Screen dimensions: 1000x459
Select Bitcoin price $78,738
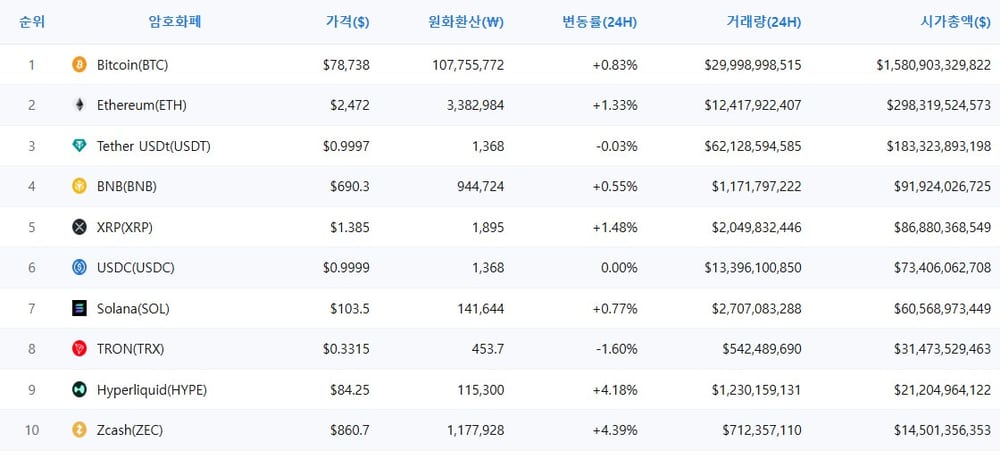point(346,65)
